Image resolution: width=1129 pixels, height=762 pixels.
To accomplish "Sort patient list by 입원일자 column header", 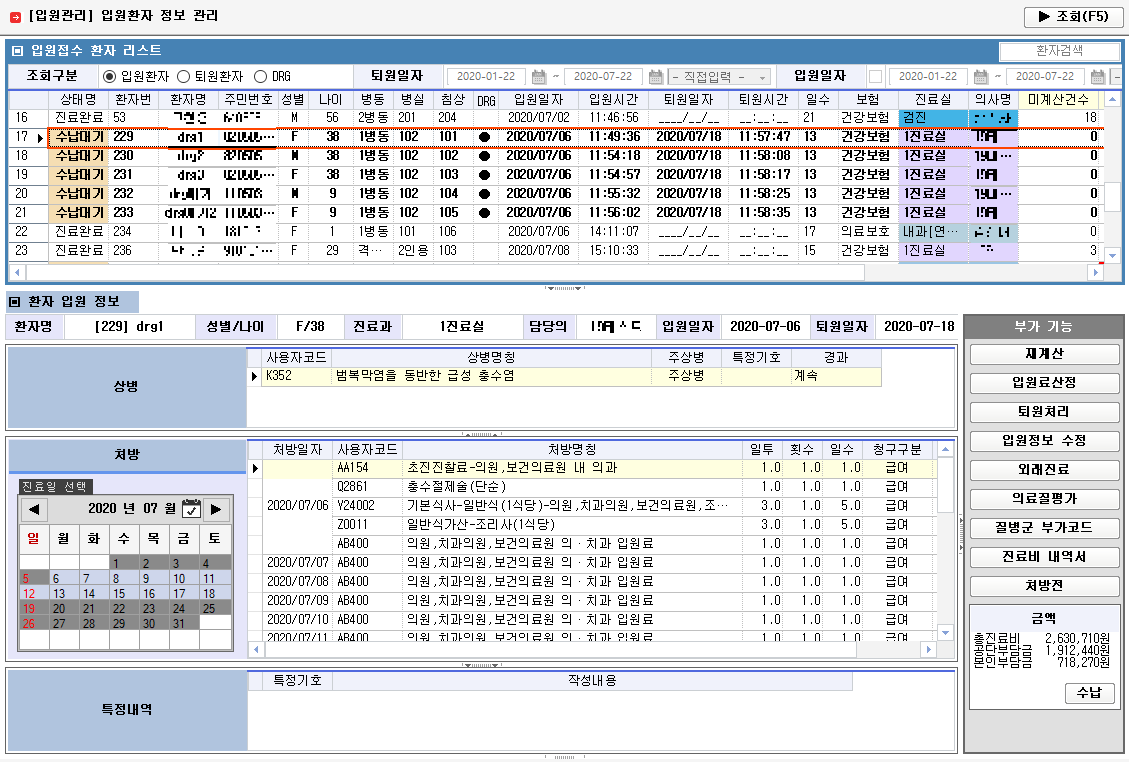I will (538, 100).
